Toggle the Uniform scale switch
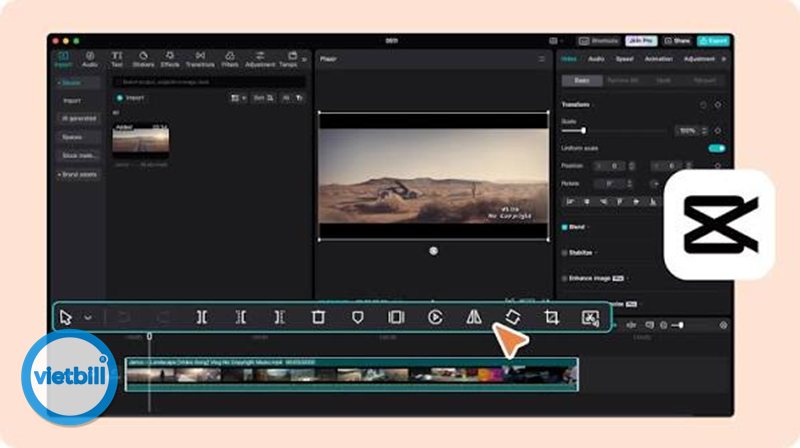The image size is (800, 448). 716,148
